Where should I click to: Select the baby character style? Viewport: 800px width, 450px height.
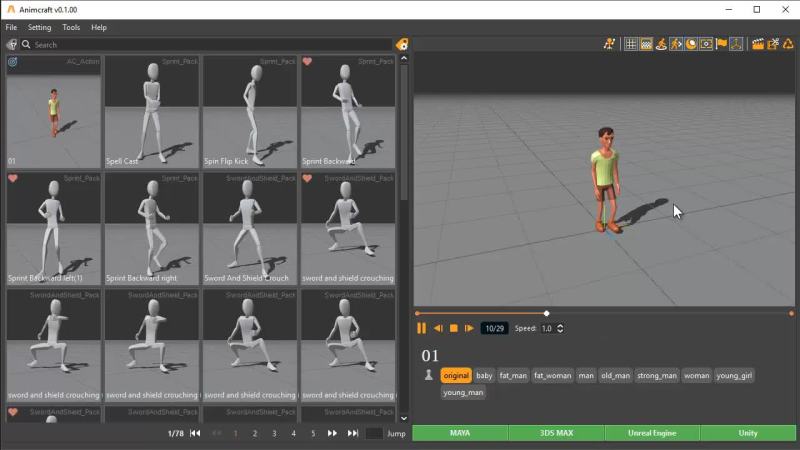[484, 376]
